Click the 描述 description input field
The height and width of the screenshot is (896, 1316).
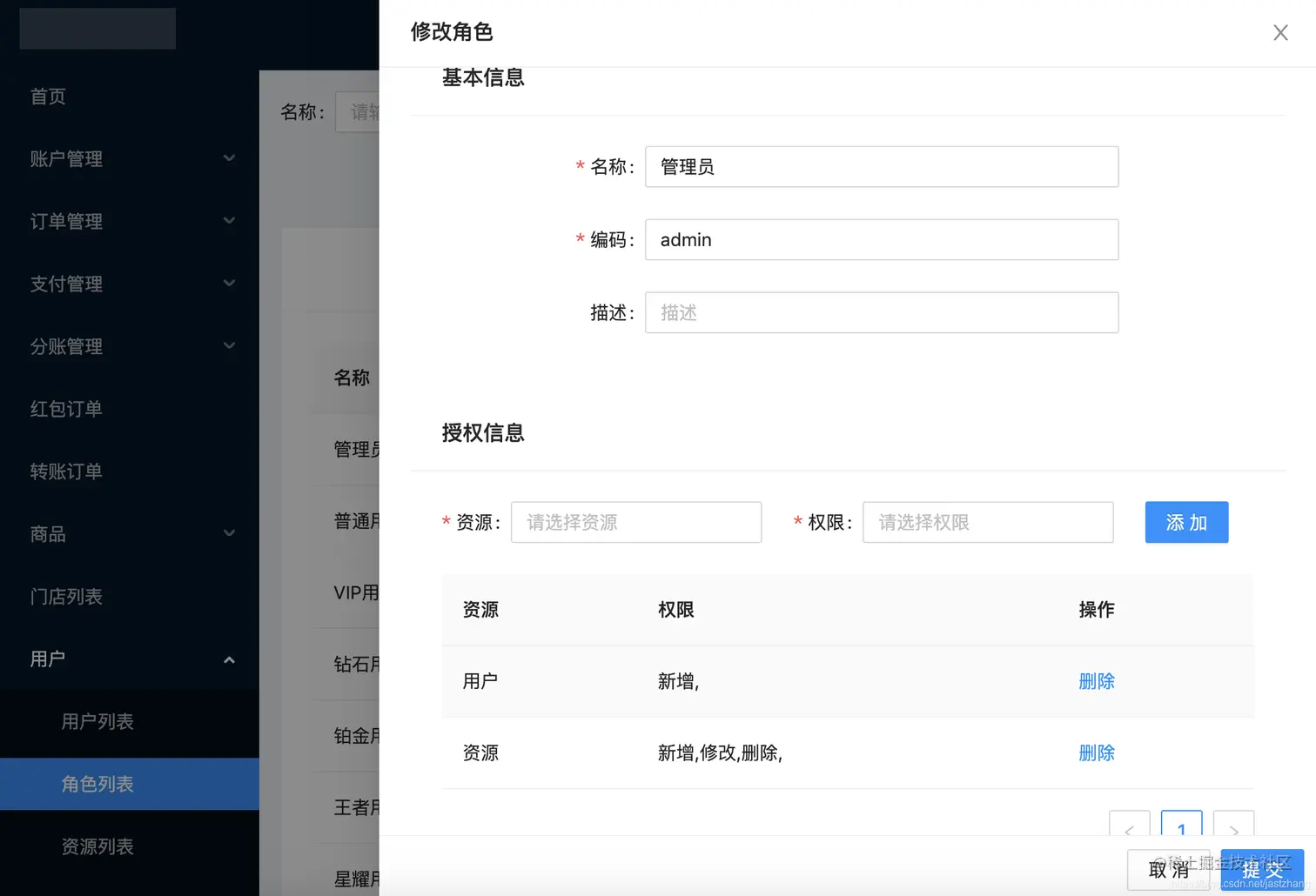[x=881, y=312]
